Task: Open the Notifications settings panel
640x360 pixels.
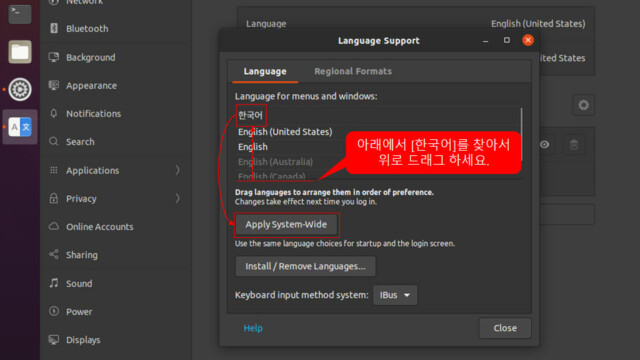Action: click(116, 113)
